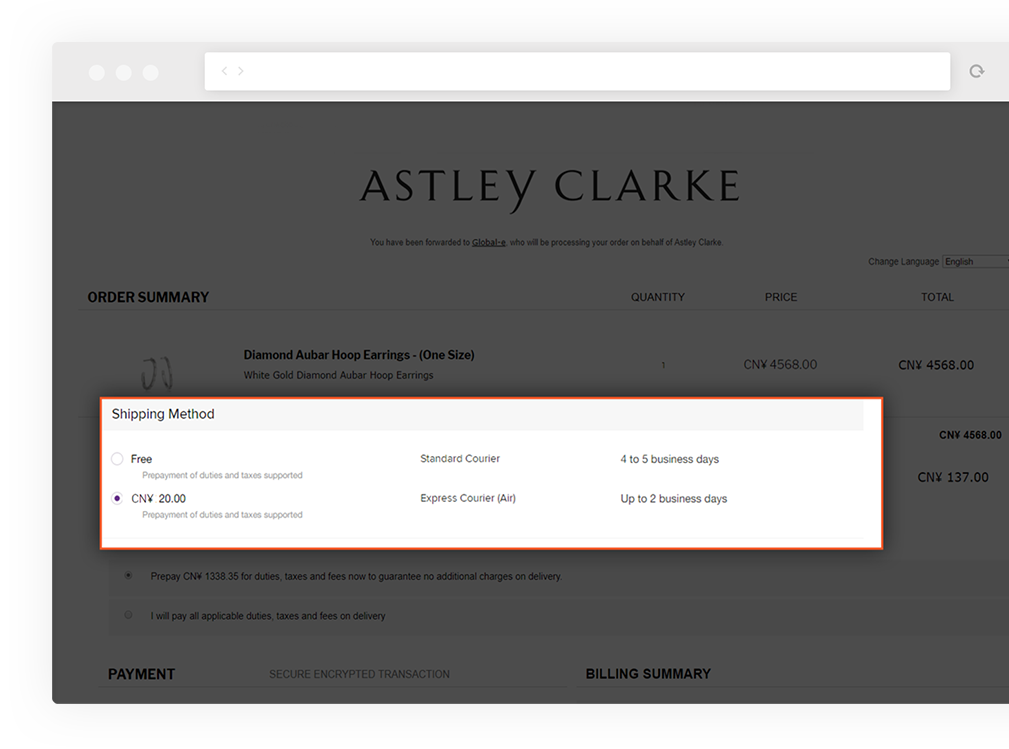This screenshot has height=749, width=1009.
Task: Click the Shipping Method heading
Action: coord(163,414)
